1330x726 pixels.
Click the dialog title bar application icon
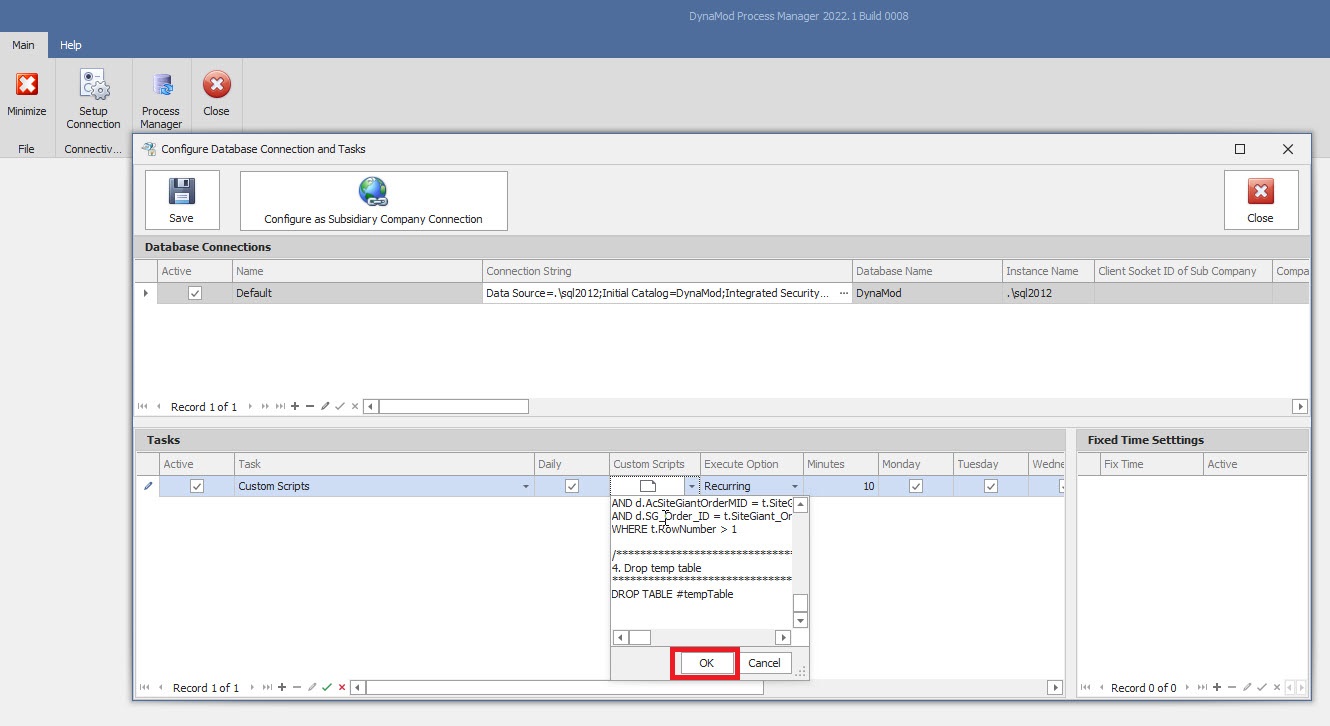(149, 149)
